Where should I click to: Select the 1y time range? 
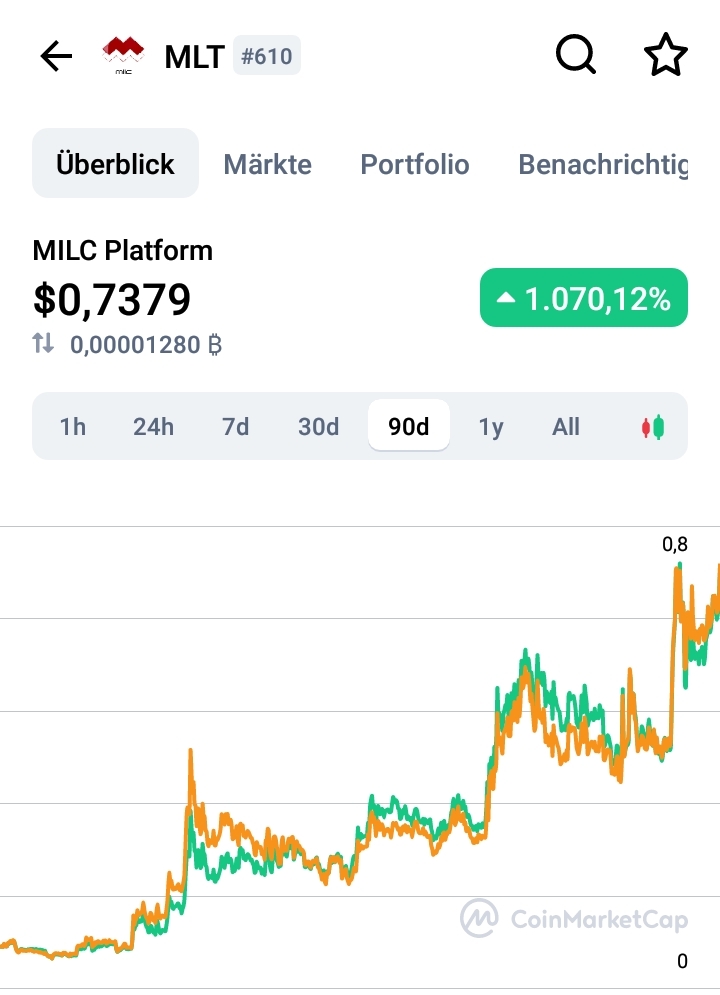point(491,426)
